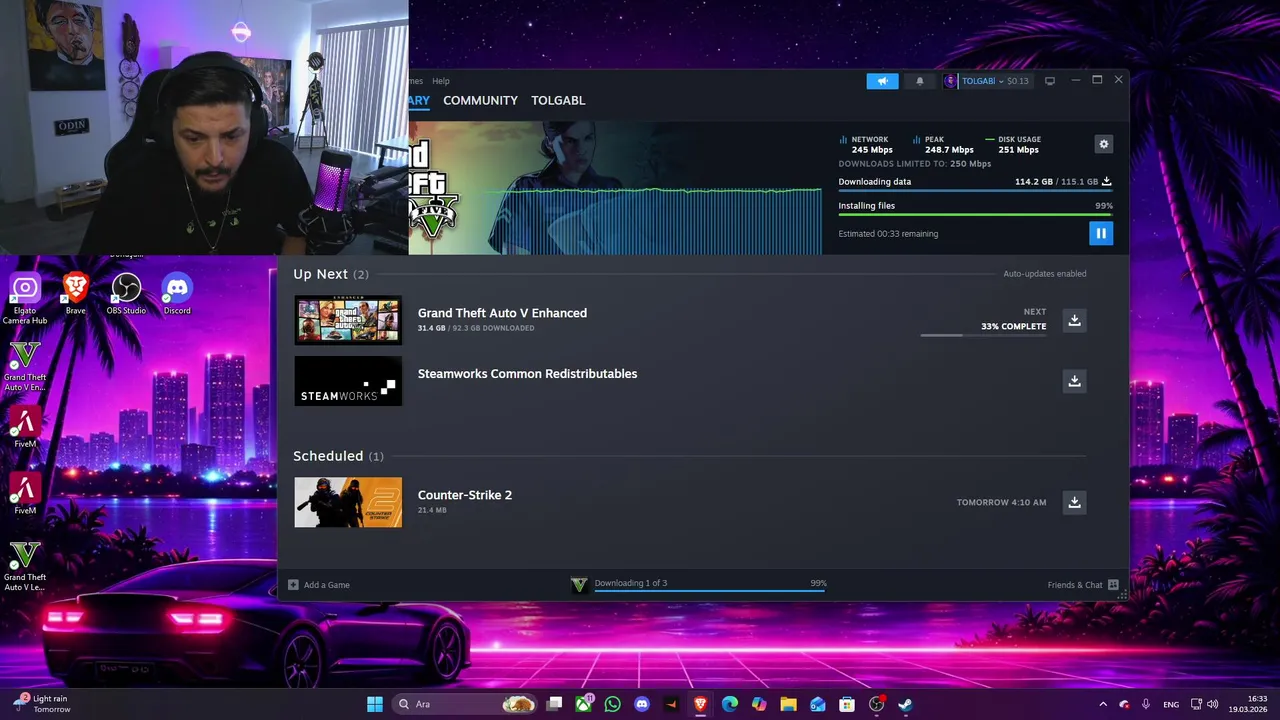Pause the current download
Screen dimensions: 1280x720
(x=1101, y=233)
